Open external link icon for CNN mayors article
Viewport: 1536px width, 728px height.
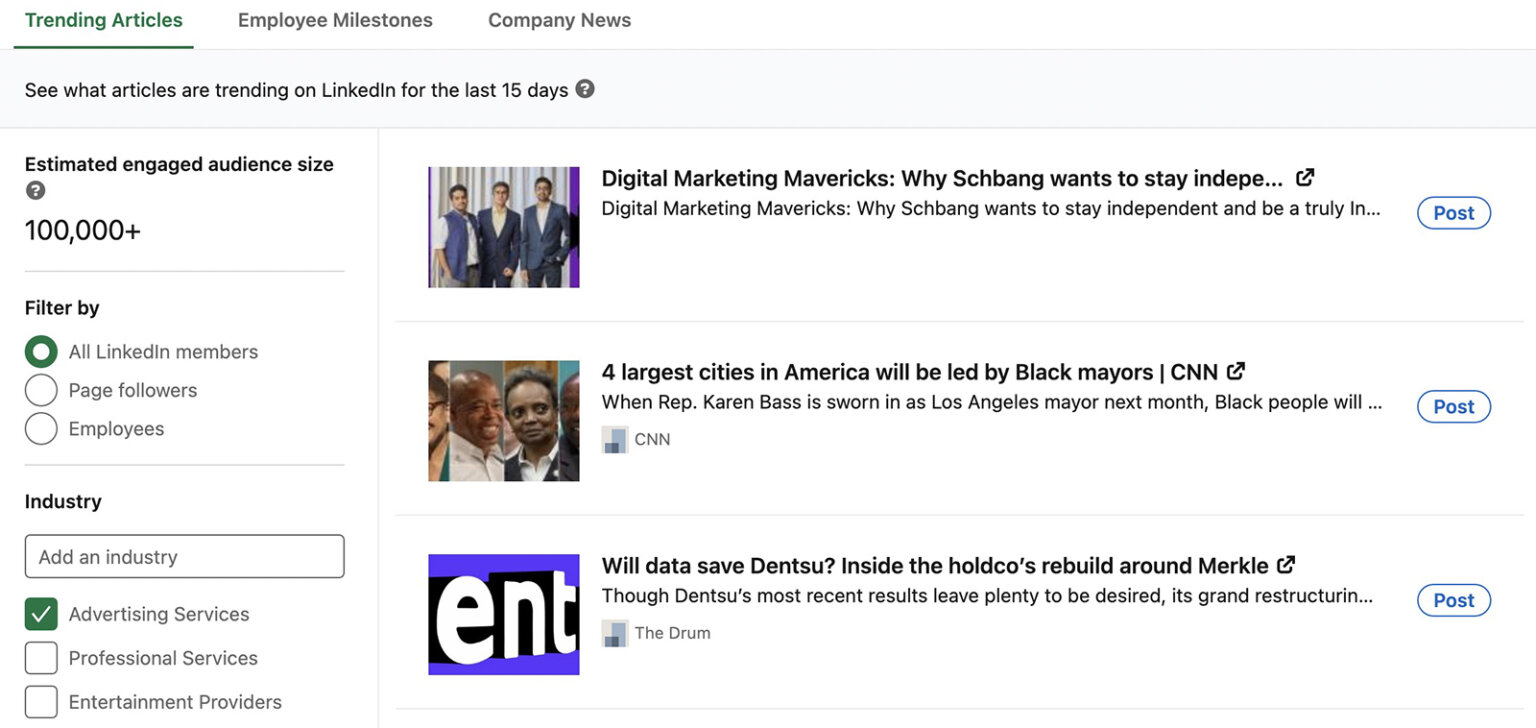[1236, 372]
